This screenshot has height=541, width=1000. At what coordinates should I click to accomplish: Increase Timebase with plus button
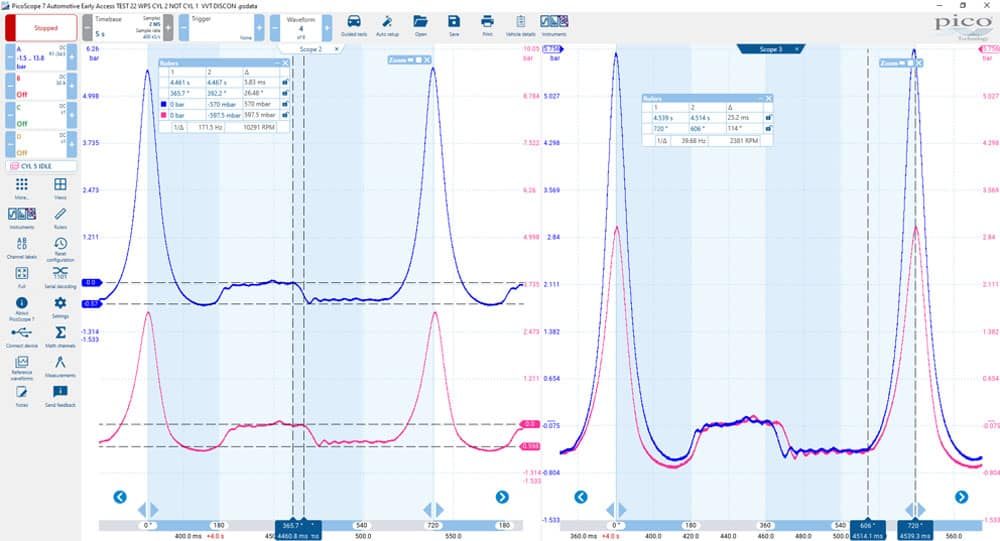168,28
